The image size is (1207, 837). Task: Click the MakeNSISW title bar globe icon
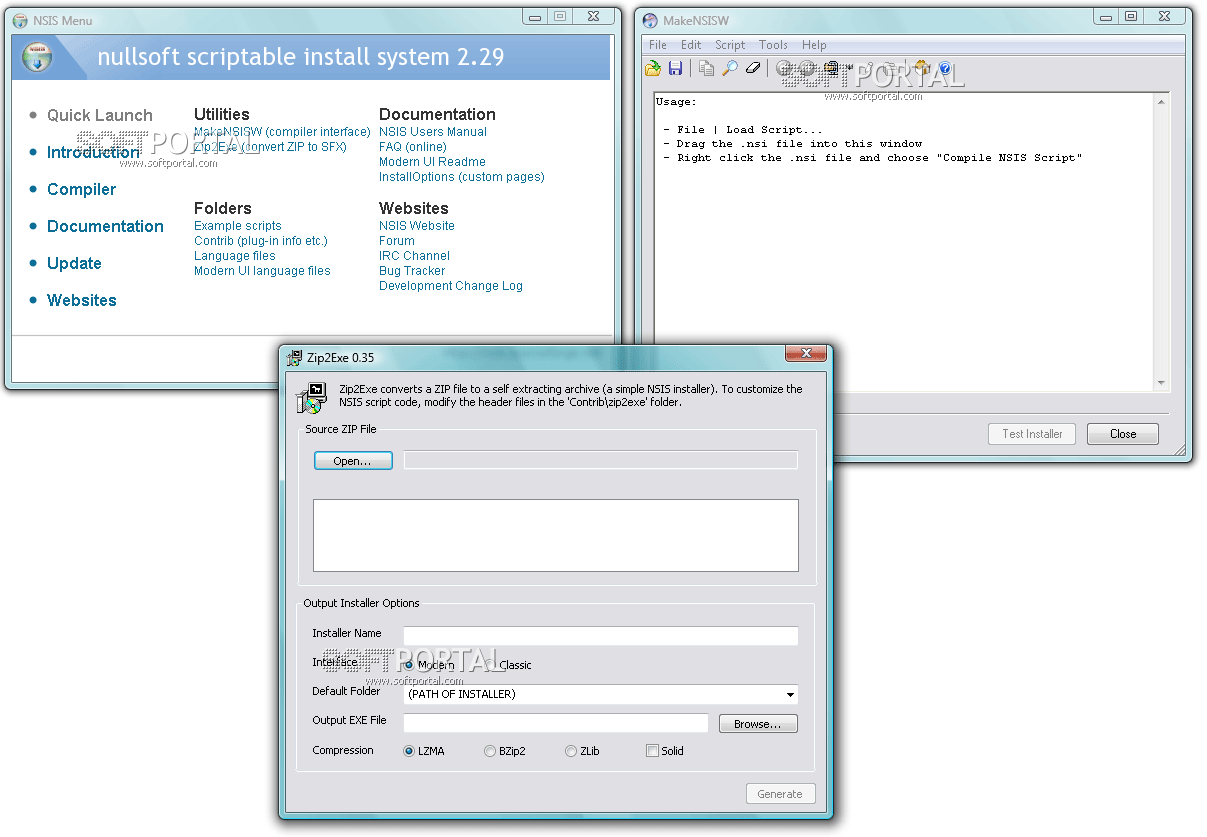coord(648,19)
